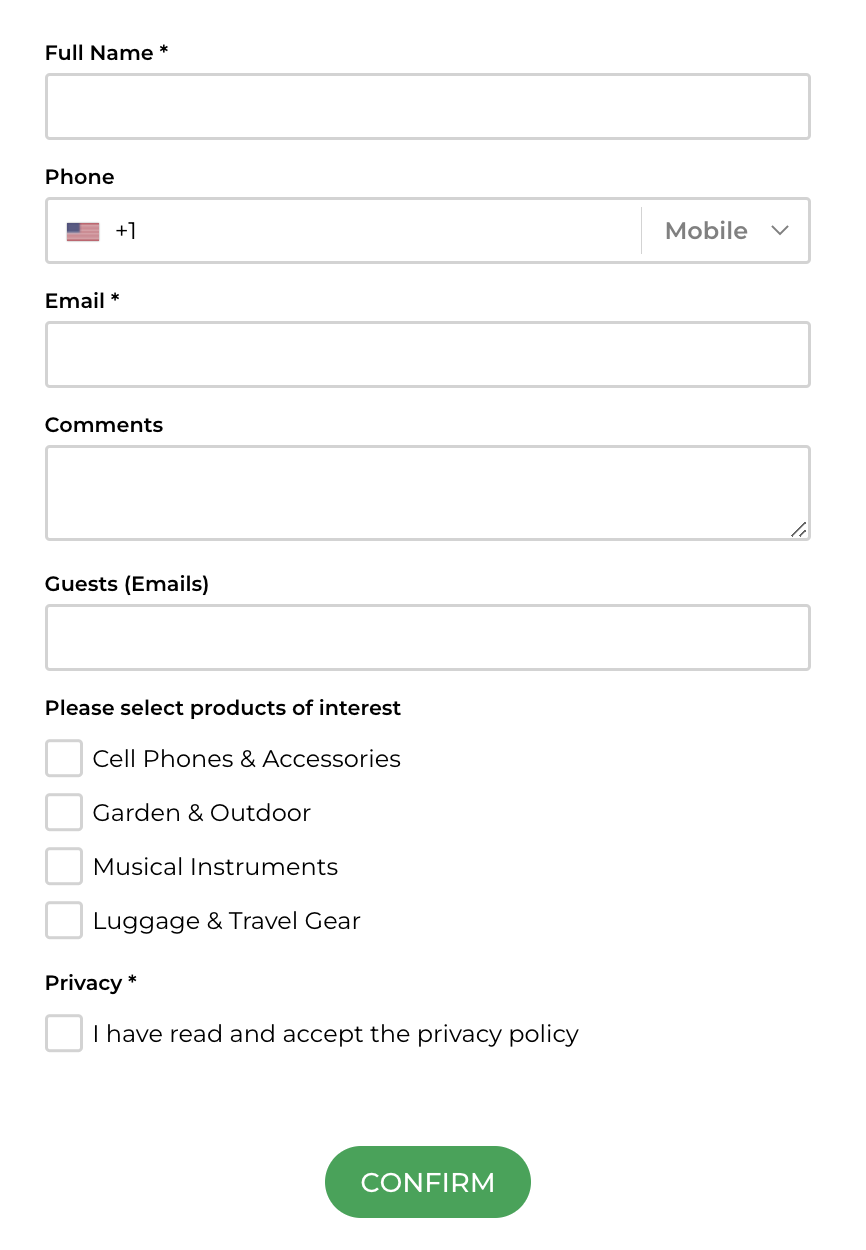Click into the Email input field

[428, 354]
